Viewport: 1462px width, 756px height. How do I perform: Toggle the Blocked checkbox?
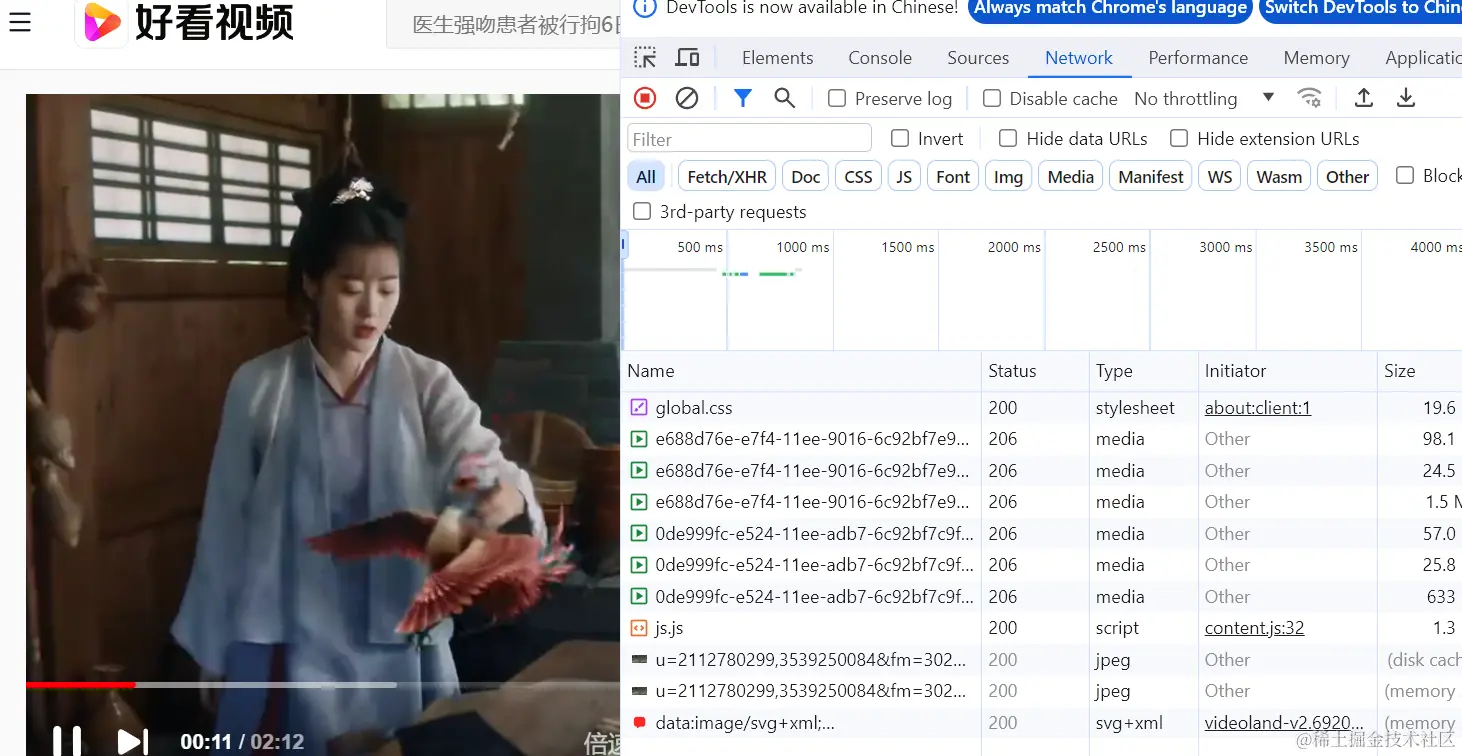pyautogui.click(x=1405, y=175)
